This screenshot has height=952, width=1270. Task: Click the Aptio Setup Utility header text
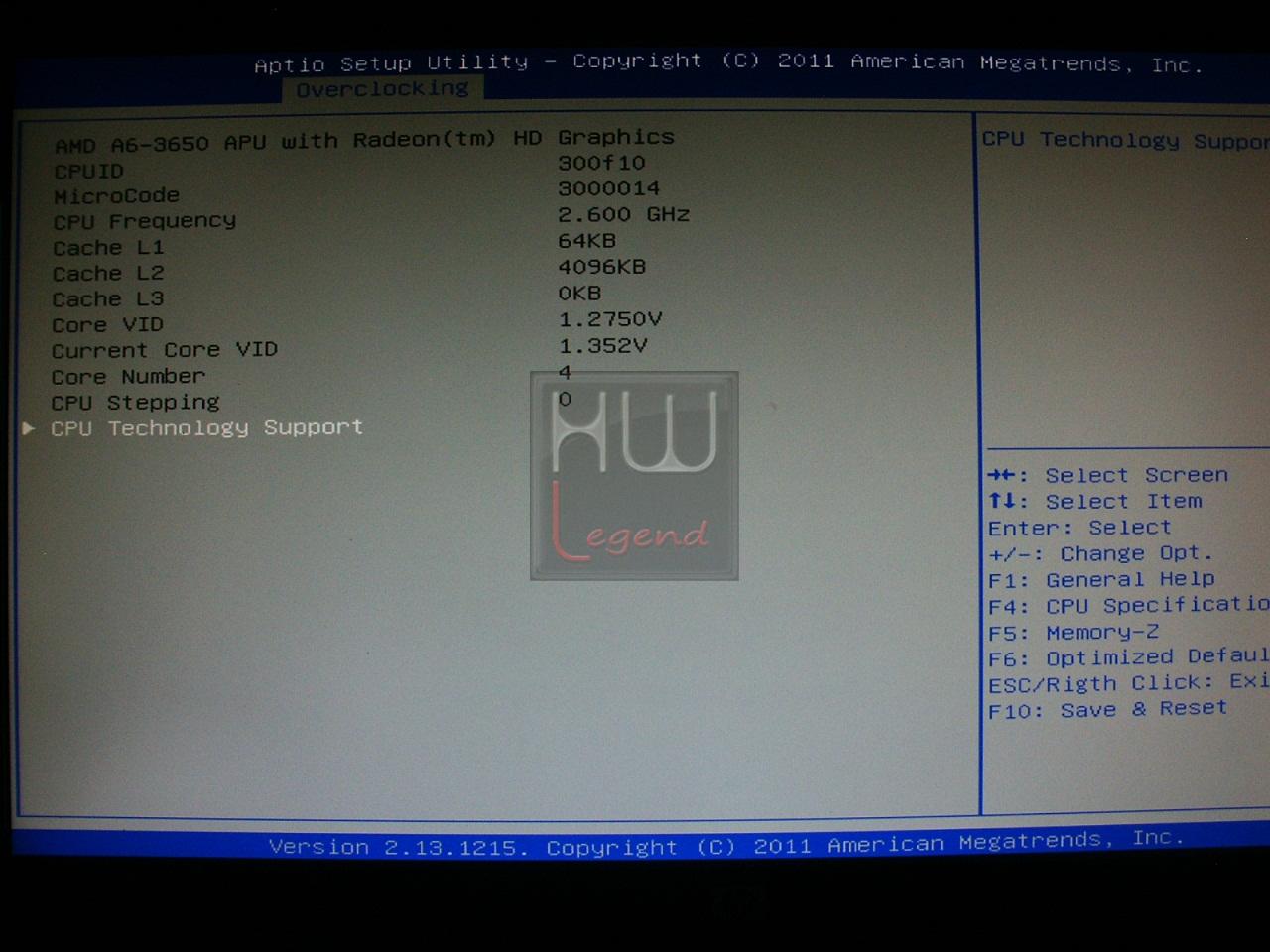pyautogui.click(x=729, y=62)
